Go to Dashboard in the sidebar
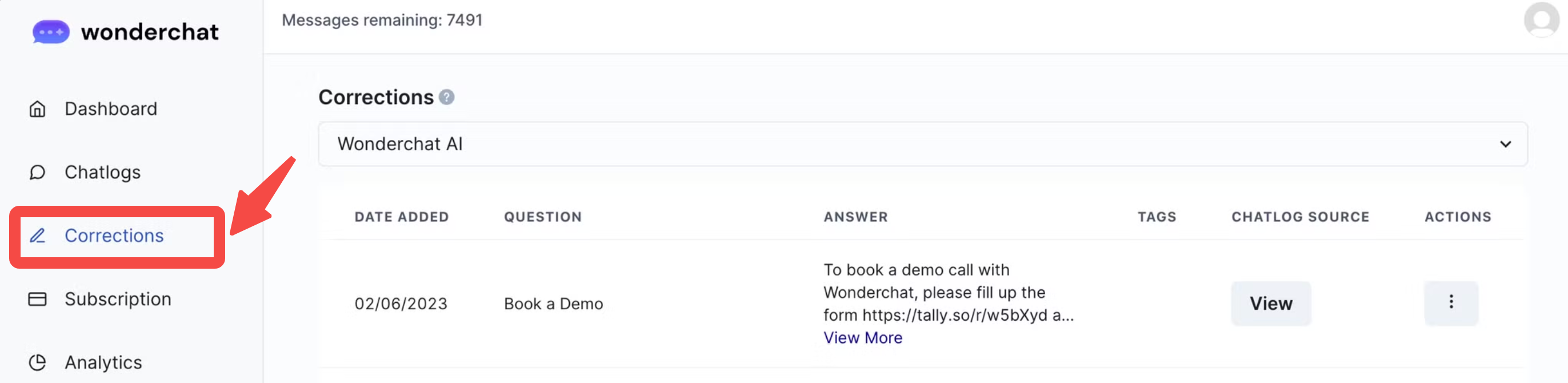 (111, 109)
